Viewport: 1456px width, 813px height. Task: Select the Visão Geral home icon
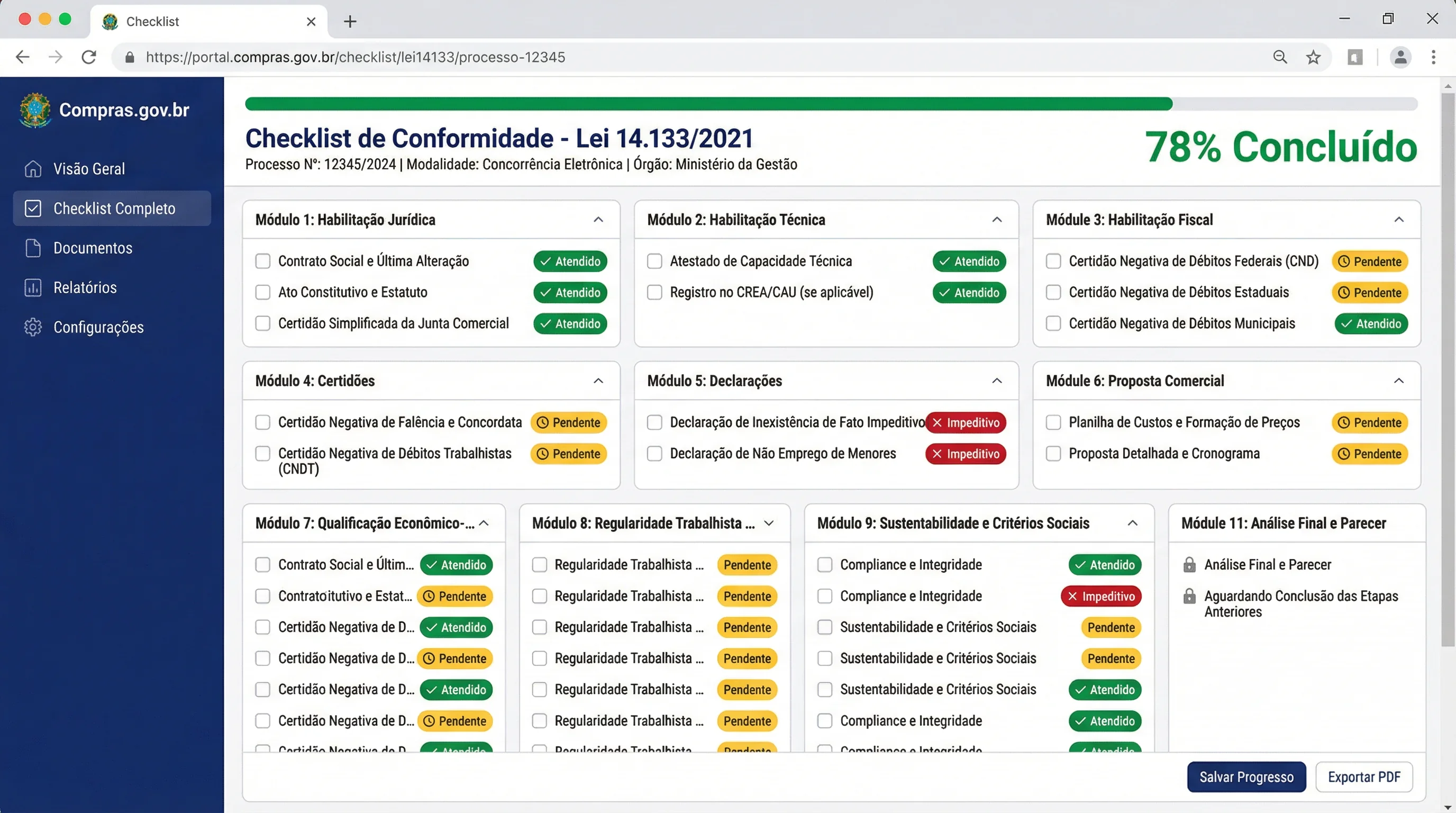33,168
